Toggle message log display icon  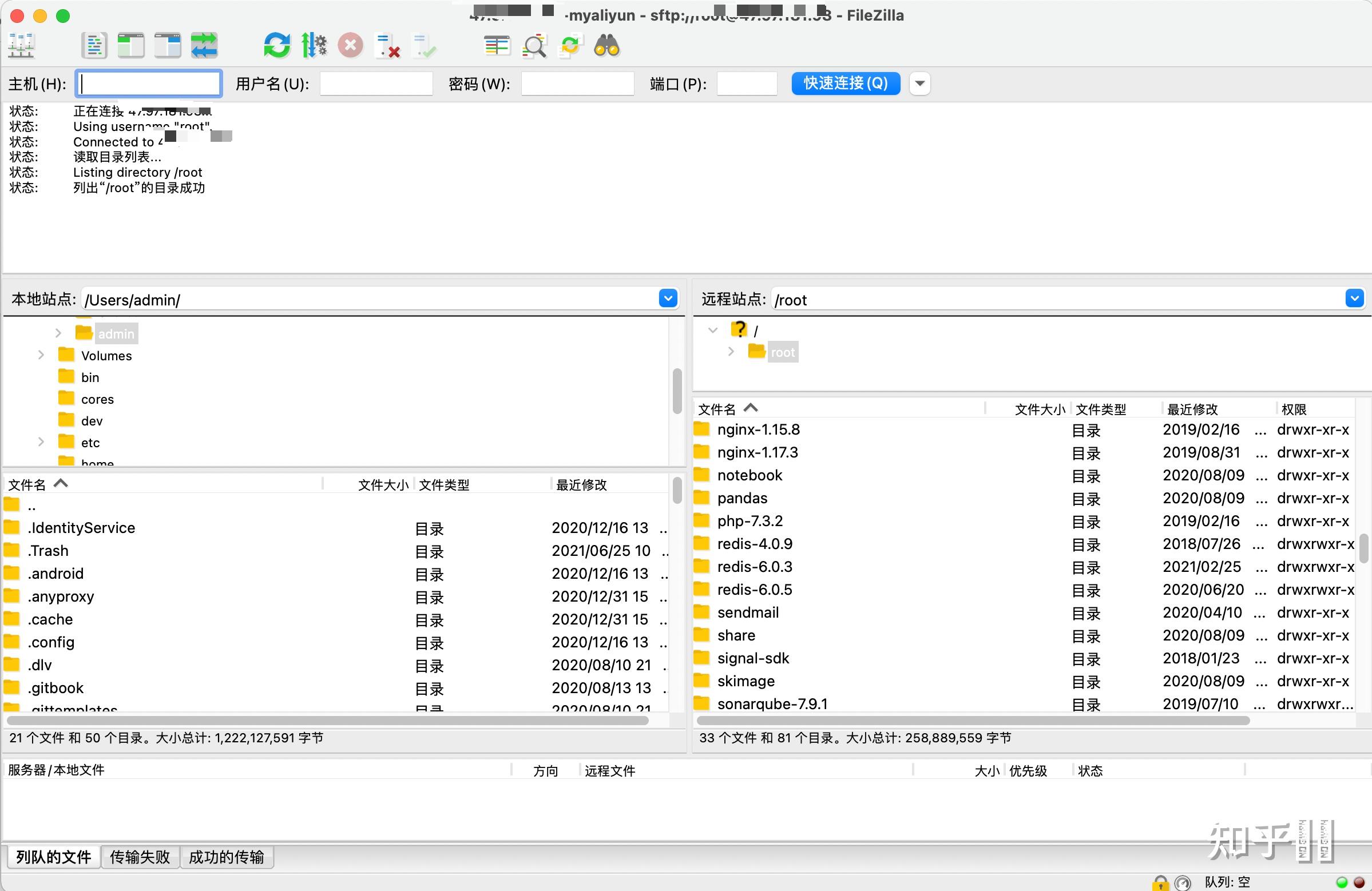point(94,46)
